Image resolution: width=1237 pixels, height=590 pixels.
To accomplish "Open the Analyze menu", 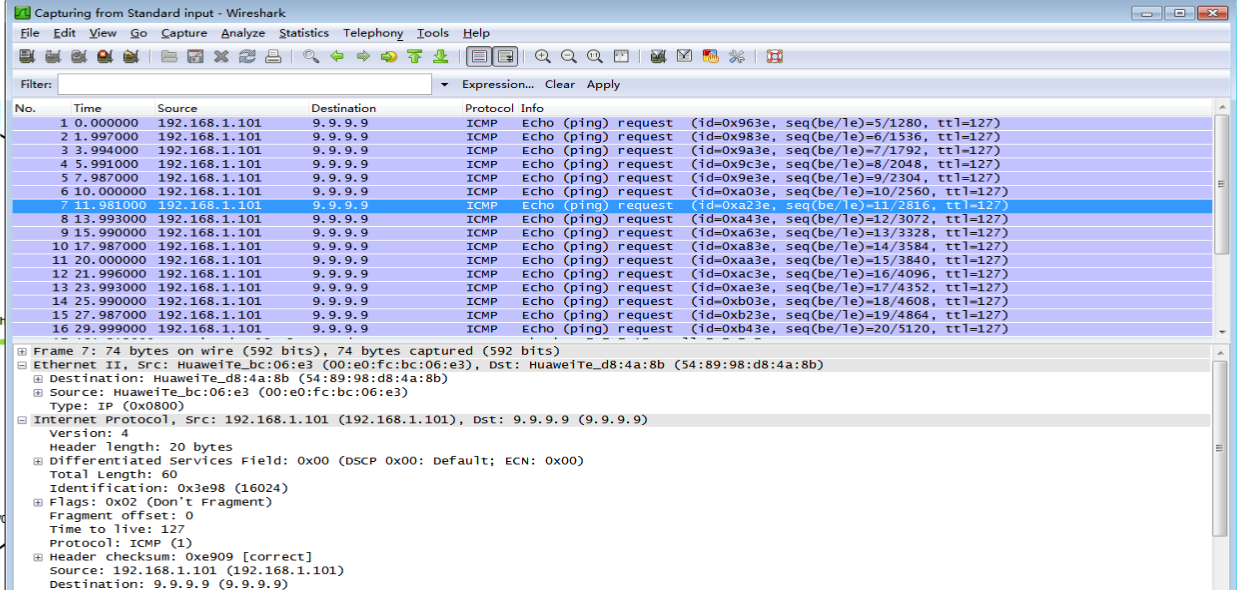I will click(x=243, y=33).
